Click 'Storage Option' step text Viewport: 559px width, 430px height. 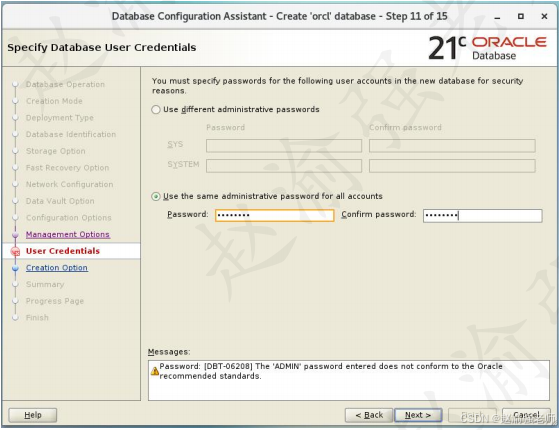56,151
